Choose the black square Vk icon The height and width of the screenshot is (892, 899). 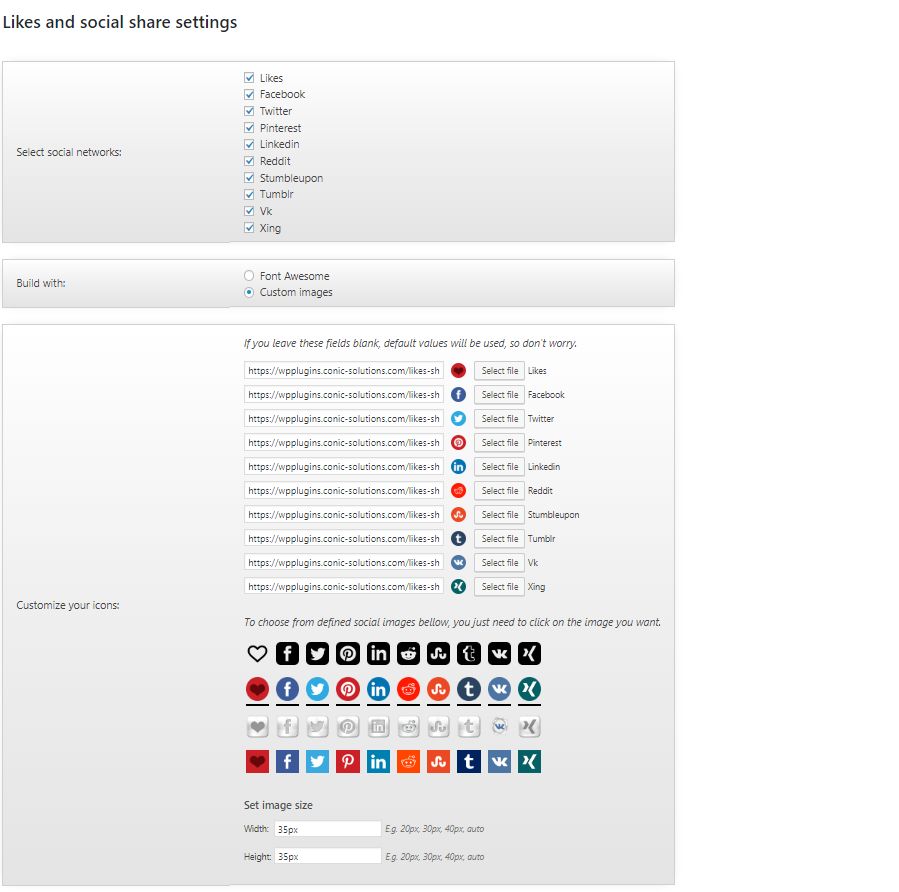[x=499, y=654]
